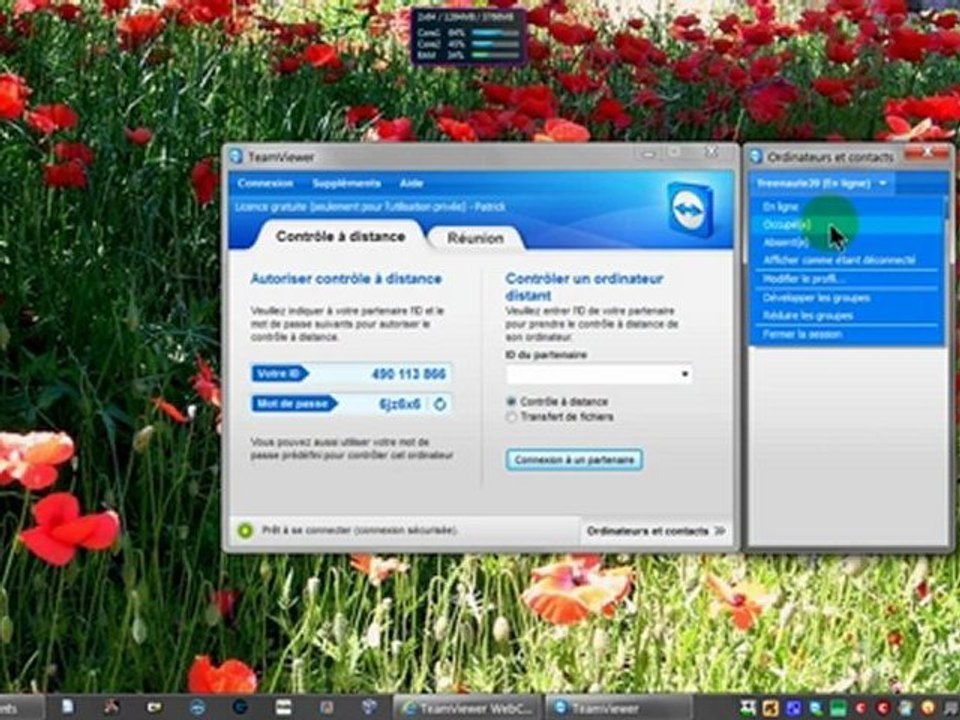
Task: Click the password refresh icon
Action: 440,404
